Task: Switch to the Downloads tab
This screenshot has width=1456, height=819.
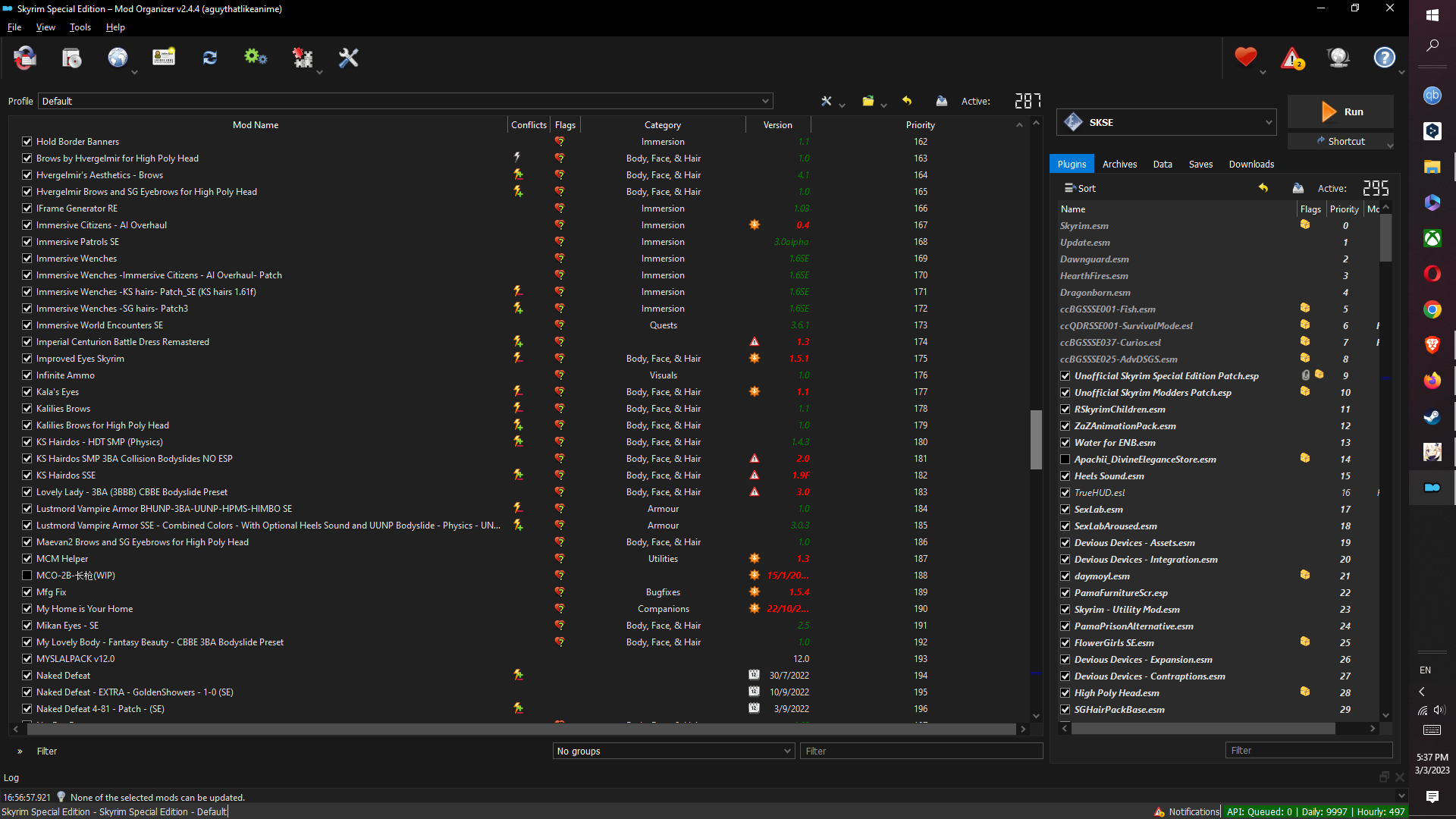Action: point(1251,164)
